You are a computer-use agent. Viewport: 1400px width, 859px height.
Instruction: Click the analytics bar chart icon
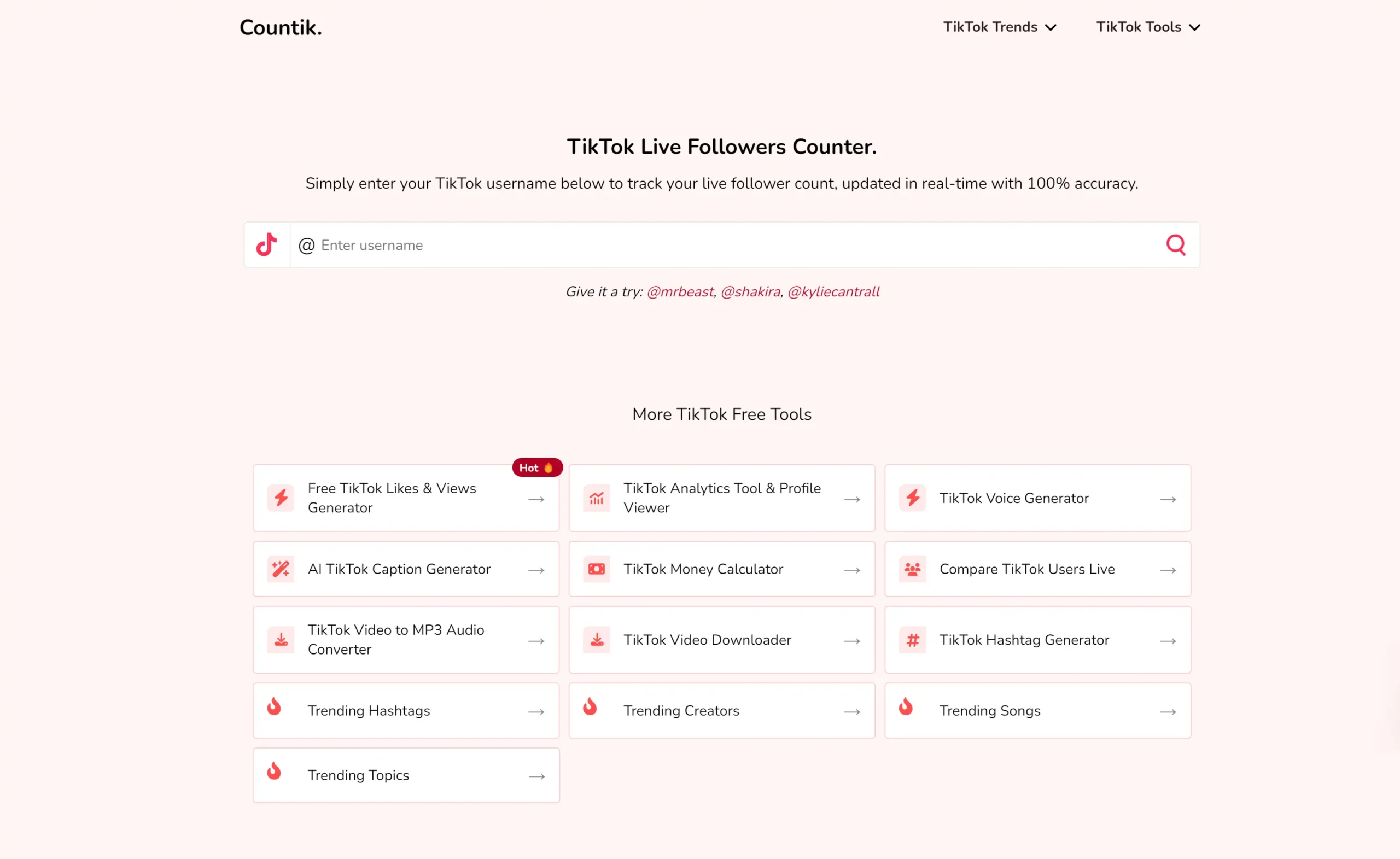coord(596,497)
